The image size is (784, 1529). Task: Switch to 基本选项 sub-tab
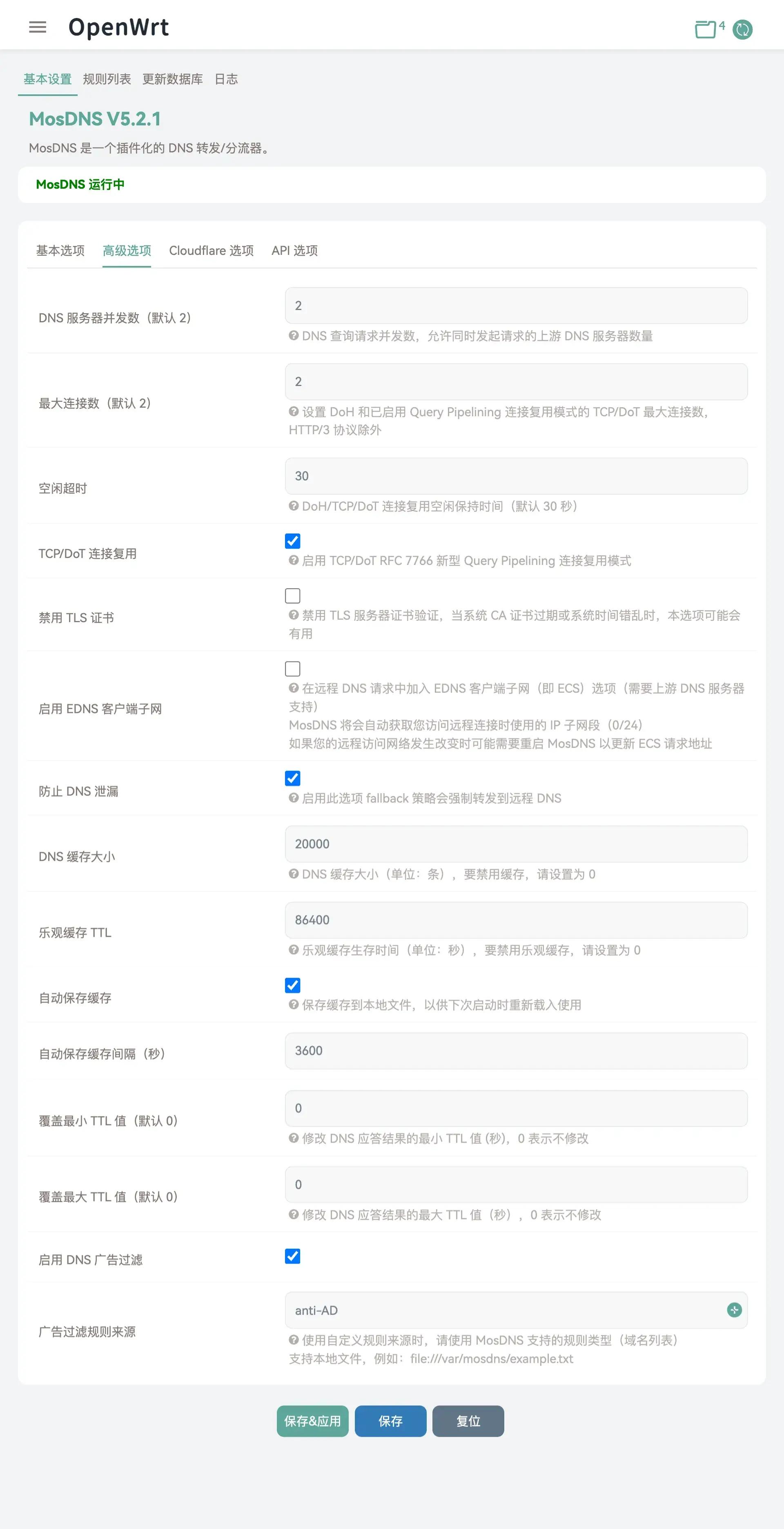[x=60, y=250]
